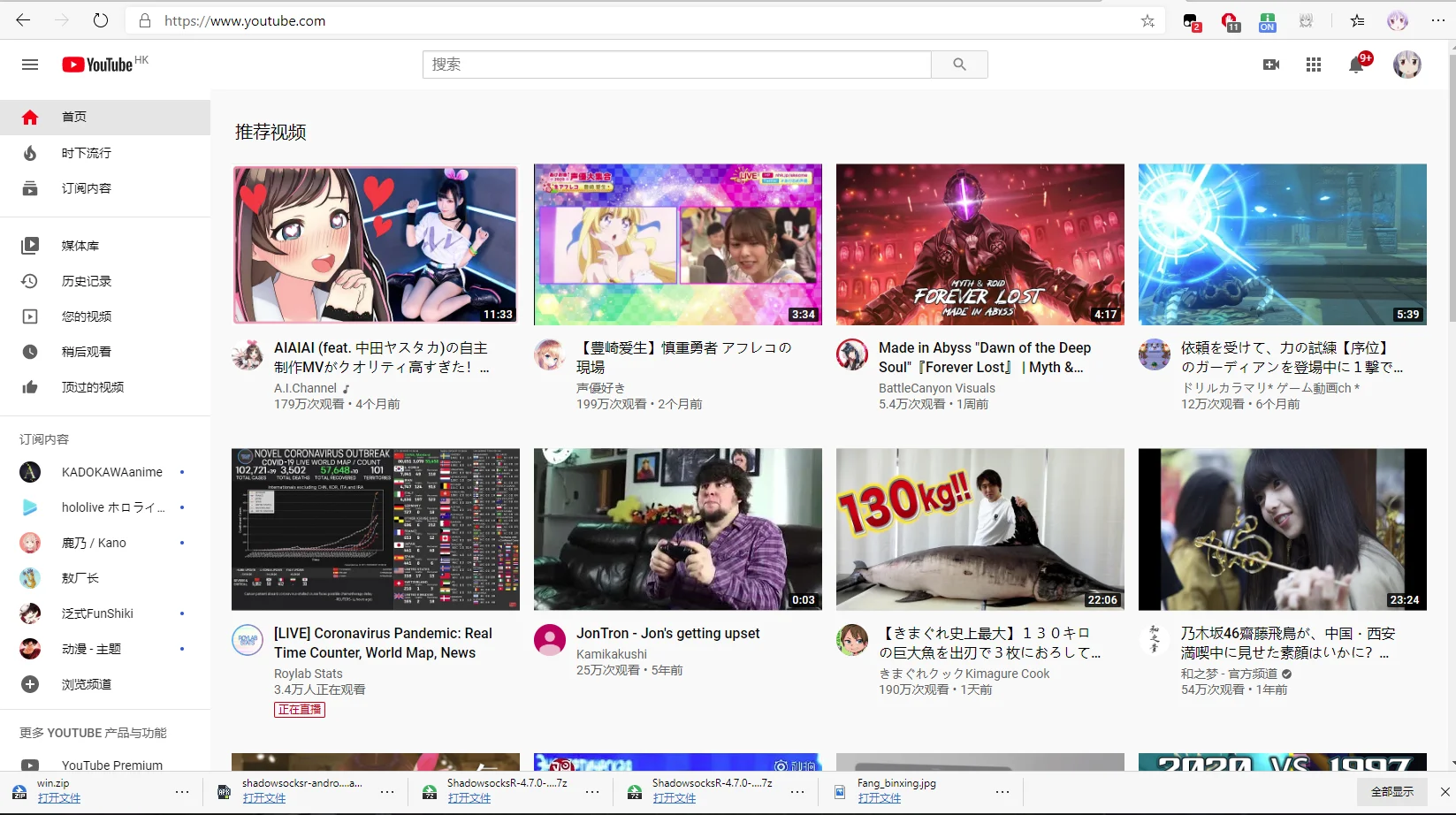
Task: Play the 乃木坂46 video thumbnail
Action: [1283, 529]
